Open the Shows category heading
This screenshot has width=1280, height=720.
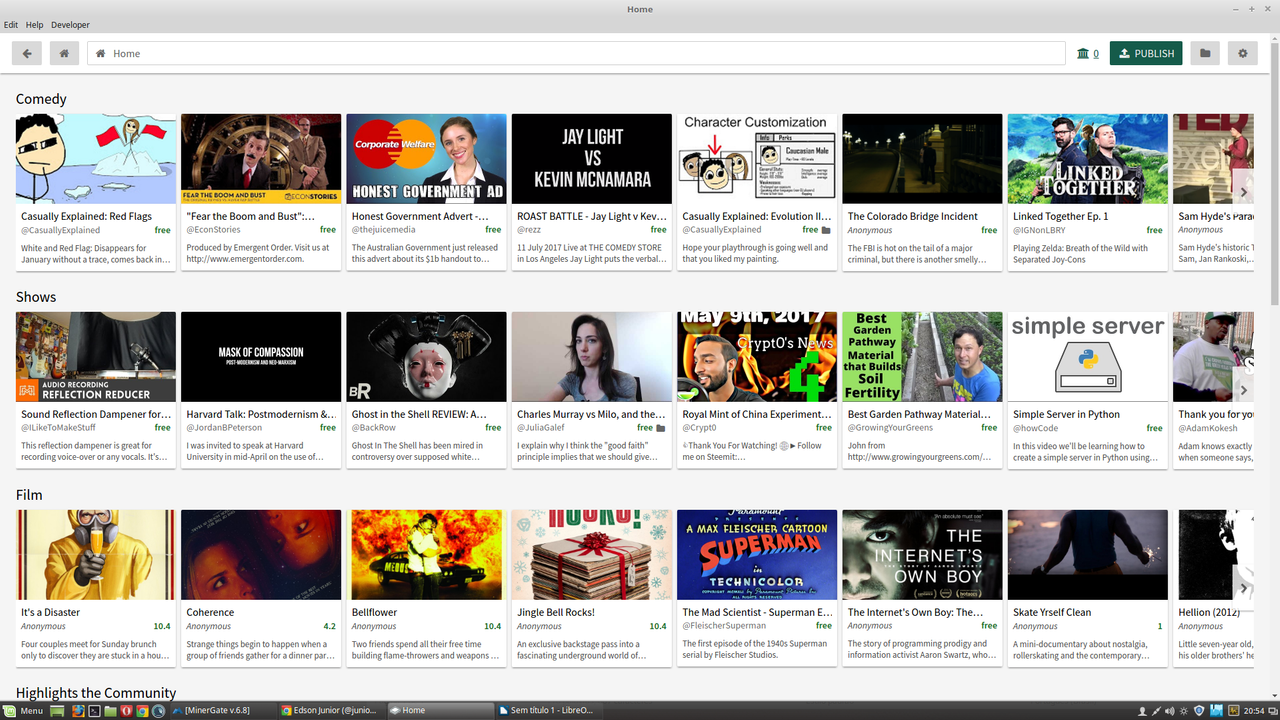tap(36, 297)
